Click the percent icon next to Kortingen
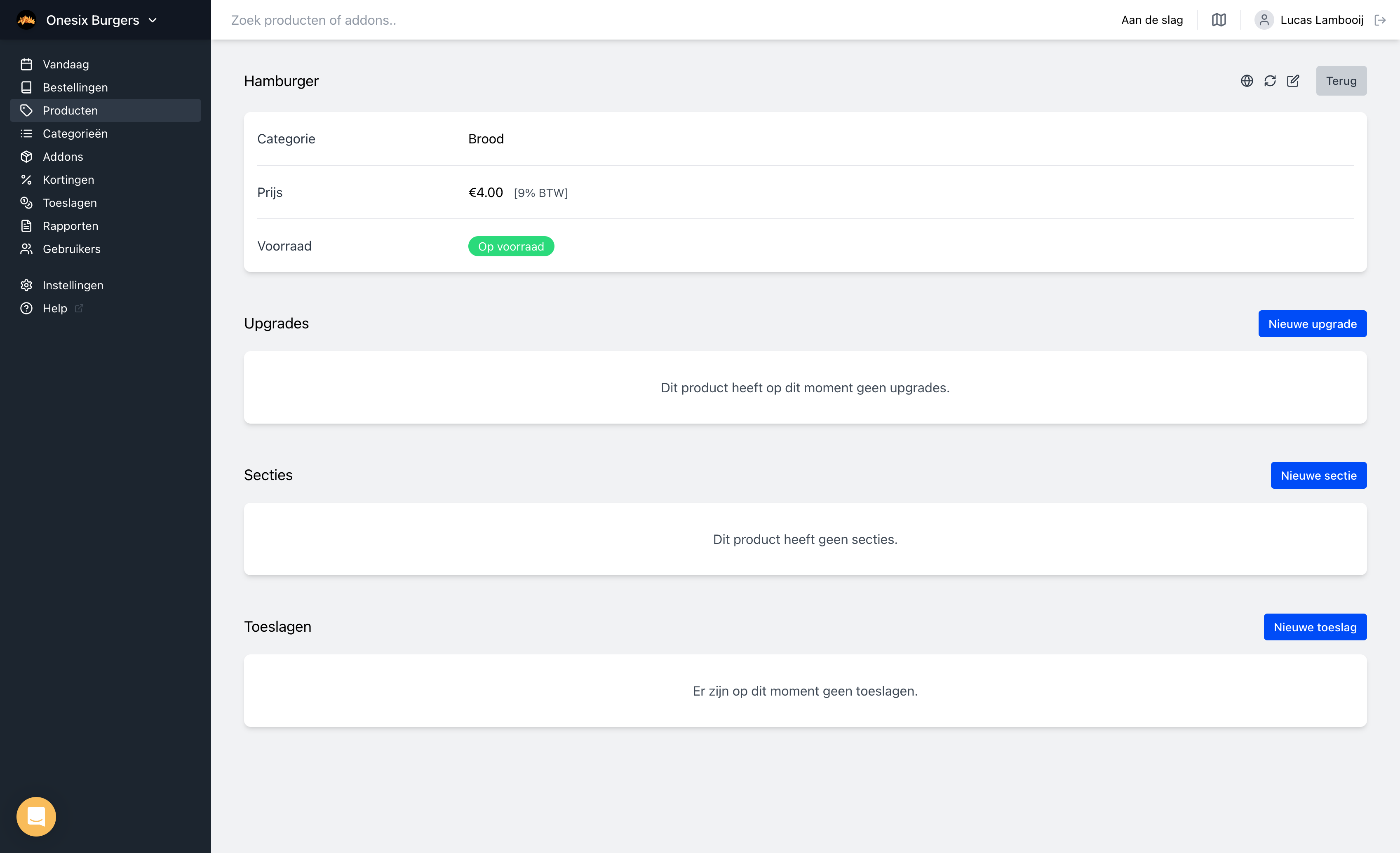 (x=26, y=179)
